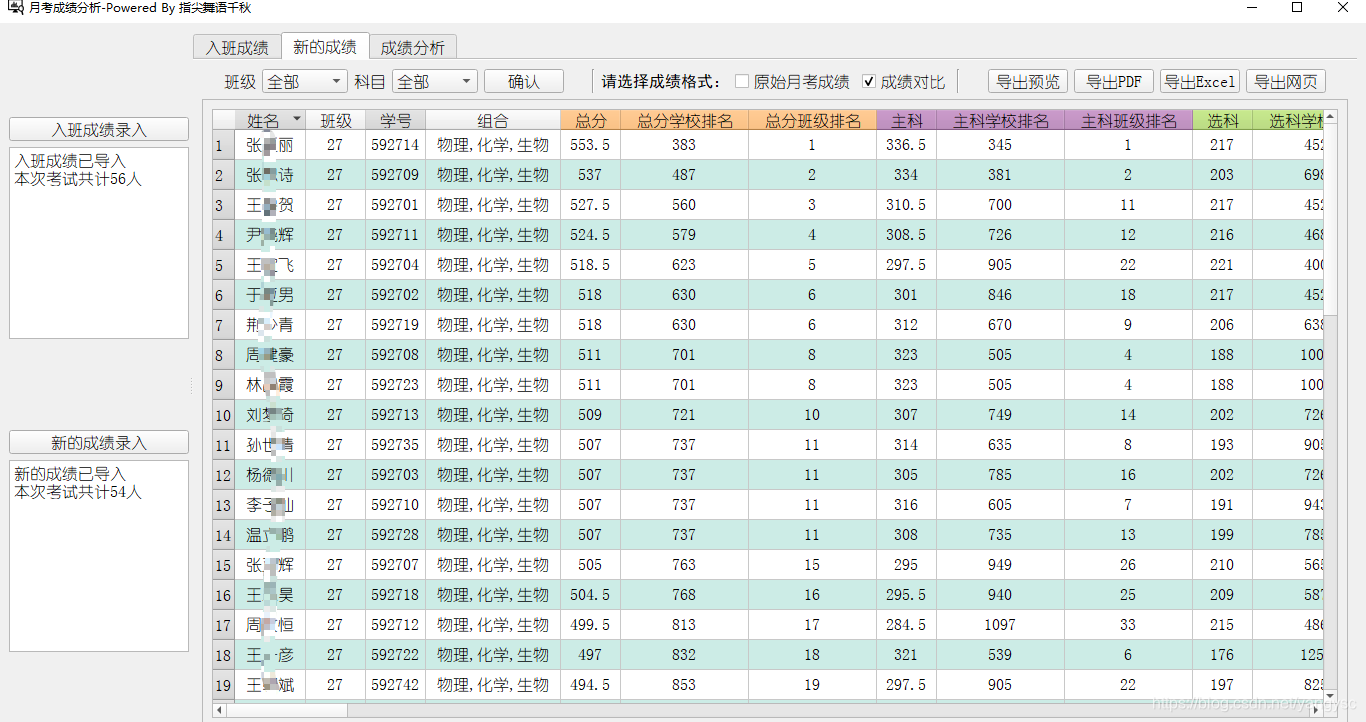Click the left panel splitter handle

191,386
